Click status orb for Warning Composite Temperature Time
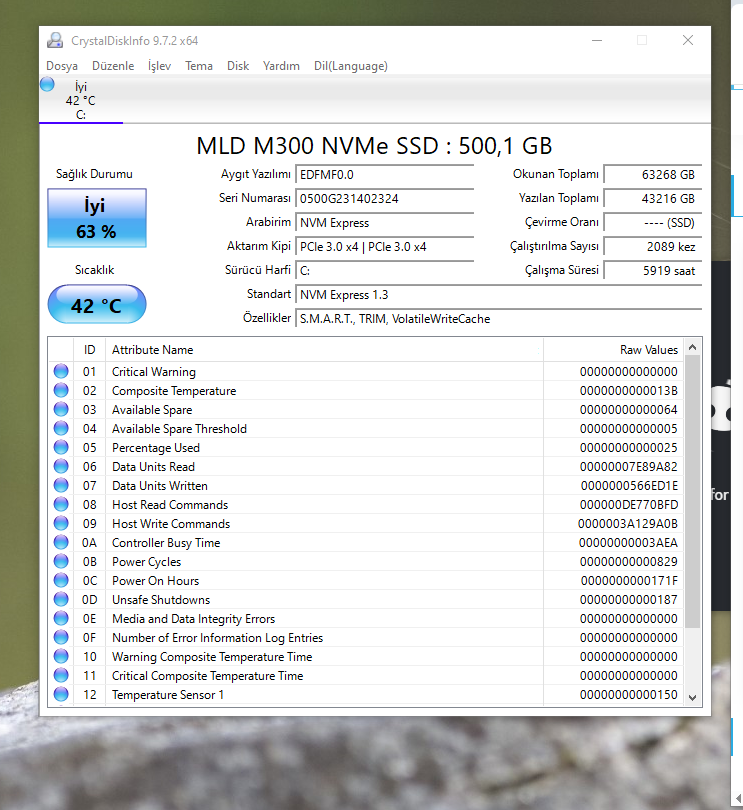 click(61, 656)
